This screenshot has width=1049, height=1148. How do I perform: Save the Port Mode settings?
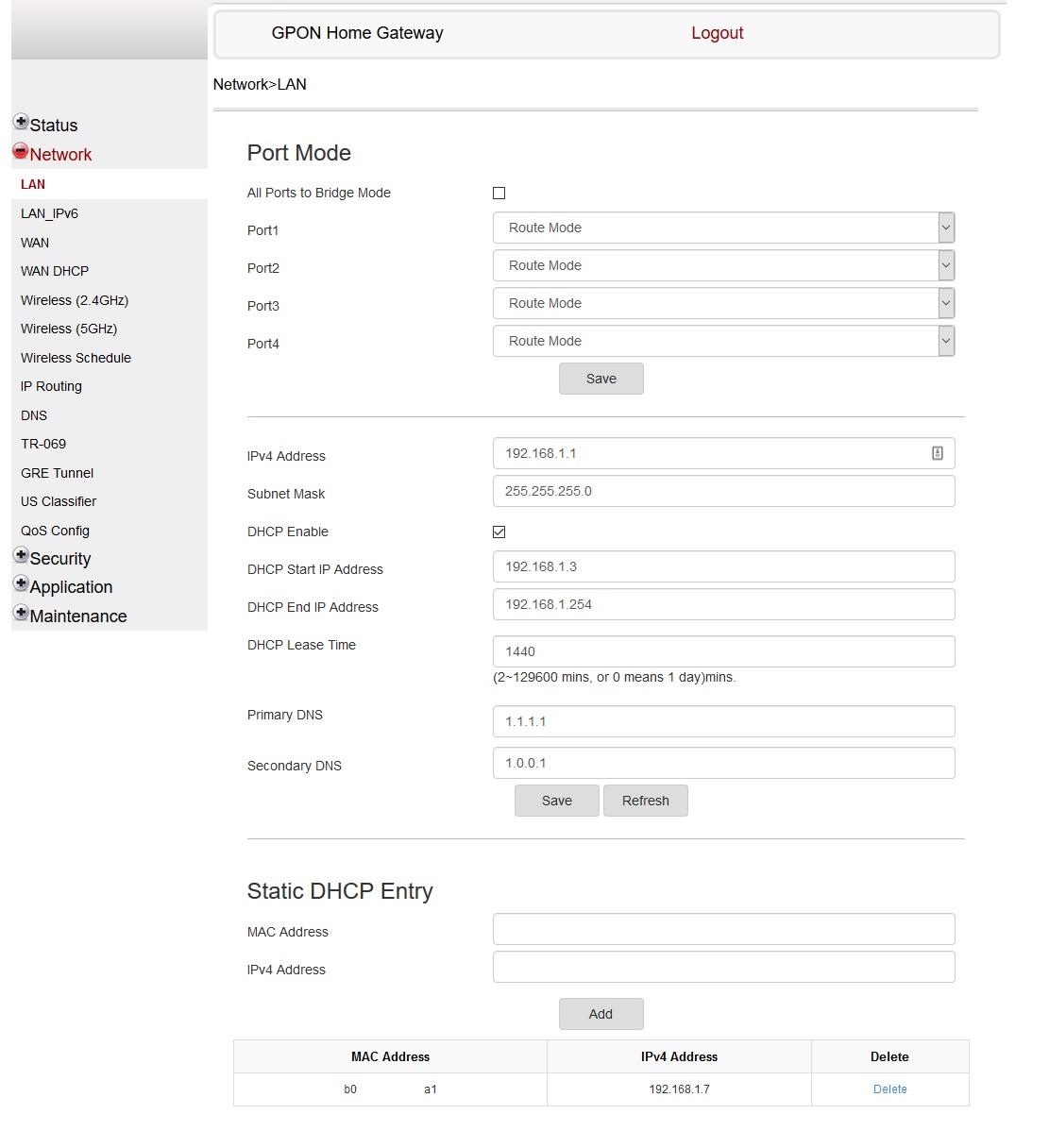point(601,378)
